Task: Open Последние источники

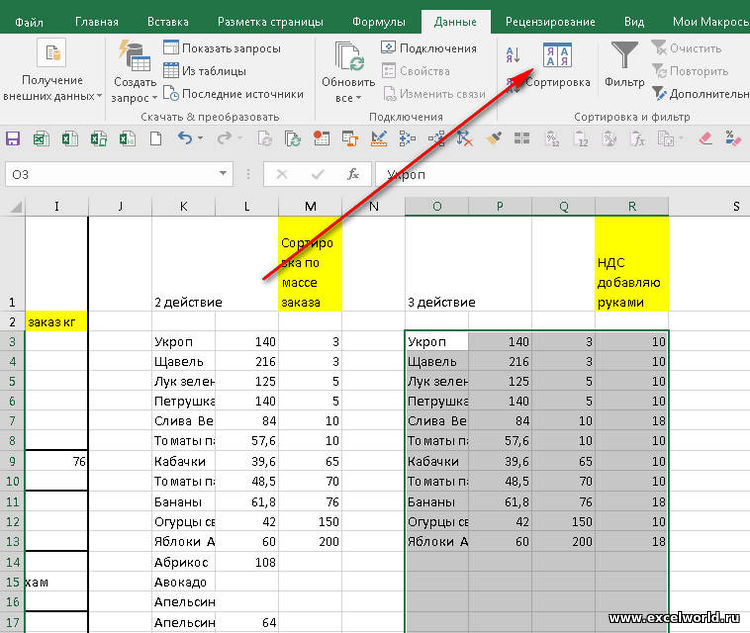Action: click(233, 94)
